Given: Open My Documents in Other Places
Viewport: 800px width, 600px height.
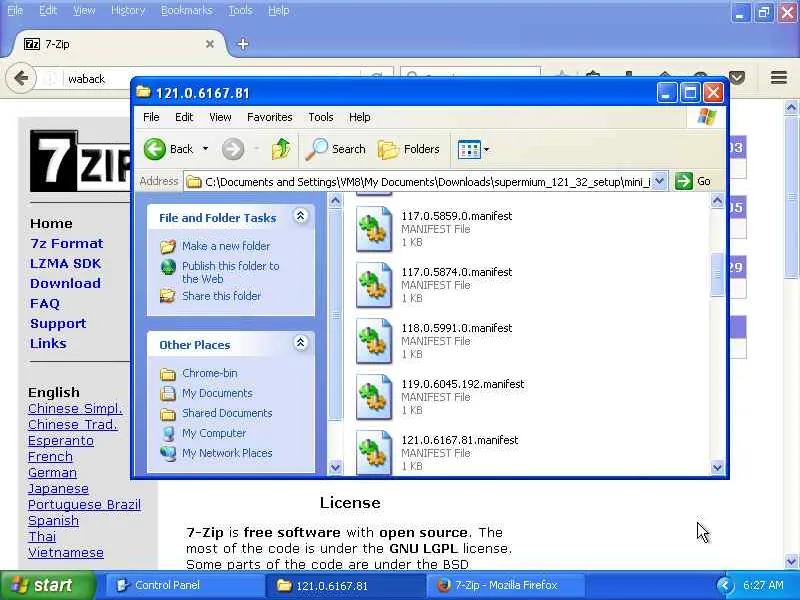Looking at the screenshot, I should (x=217, y=393).
